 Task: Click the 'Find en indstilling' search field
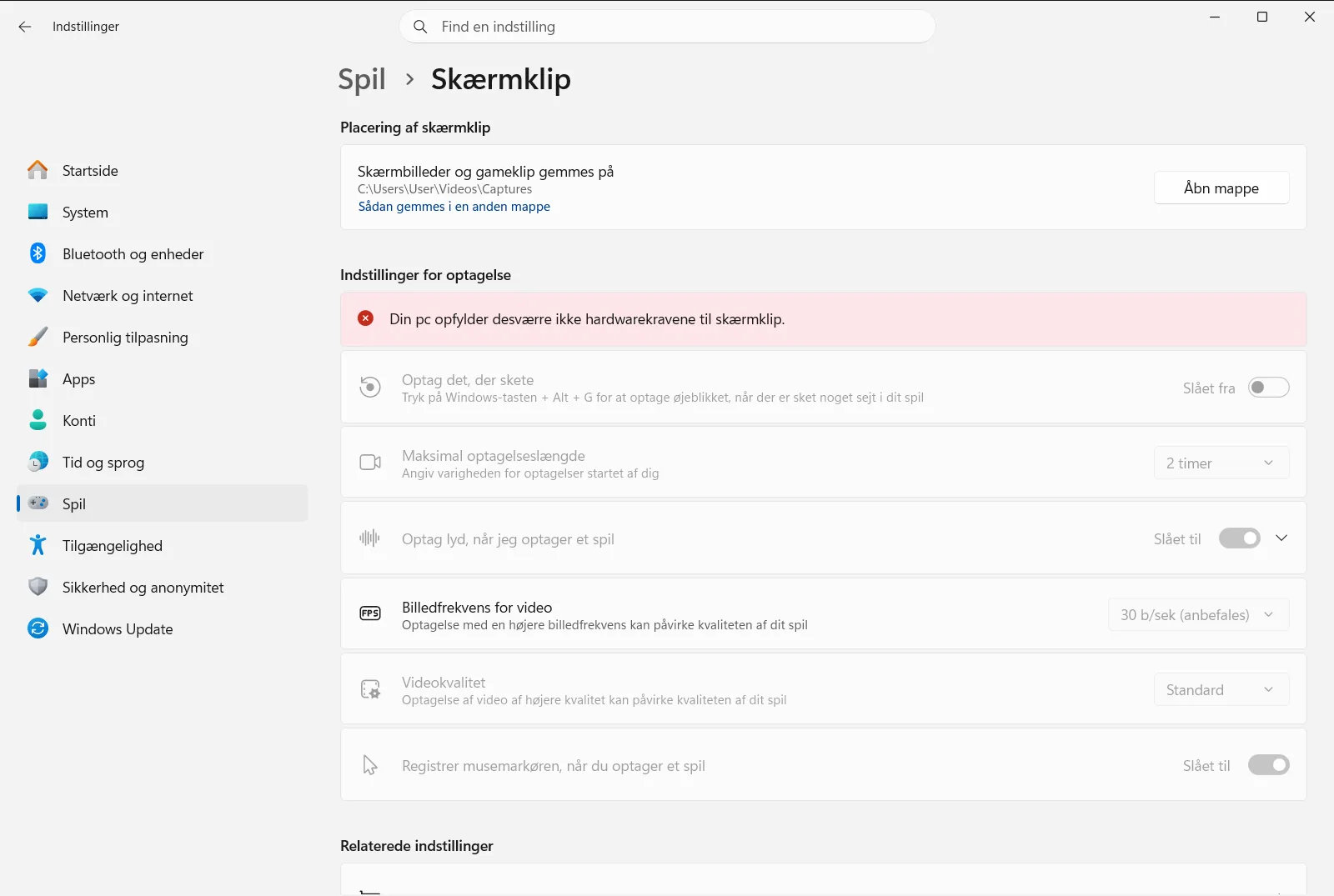(667, 27)
